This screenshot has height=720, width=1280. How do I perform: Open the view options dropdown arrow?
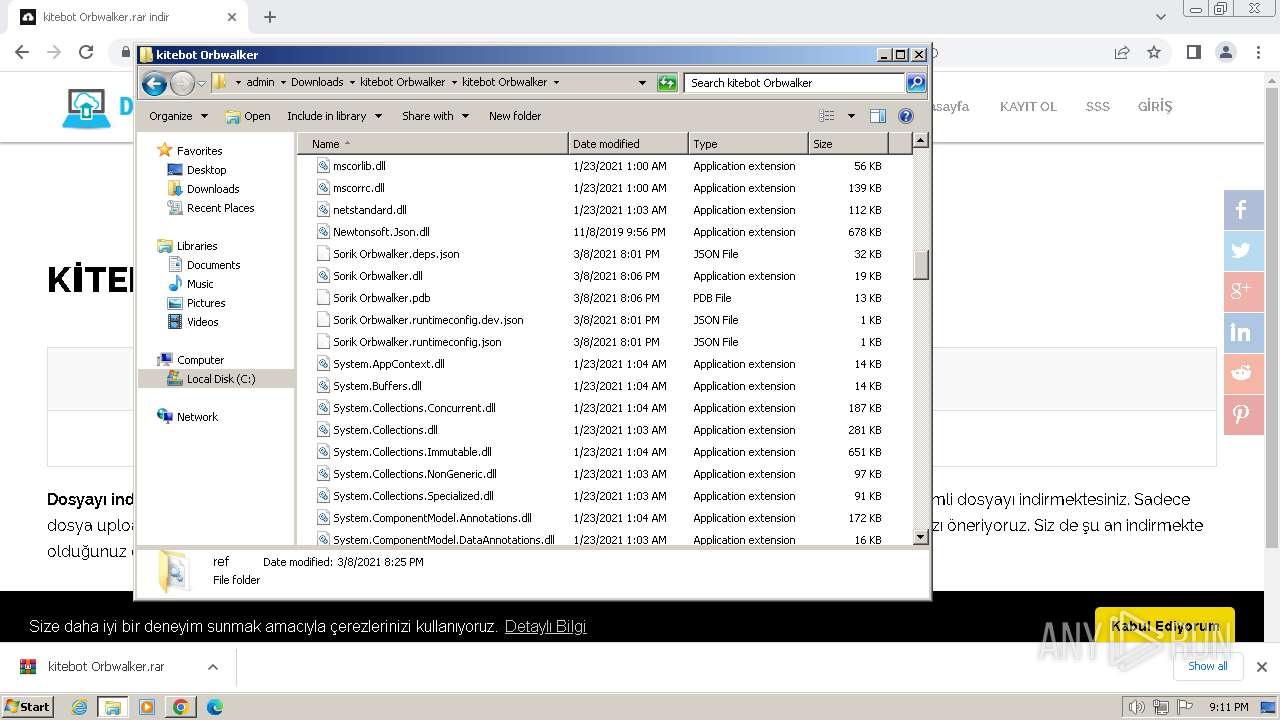pyautogui.click(x=851, y=116)
